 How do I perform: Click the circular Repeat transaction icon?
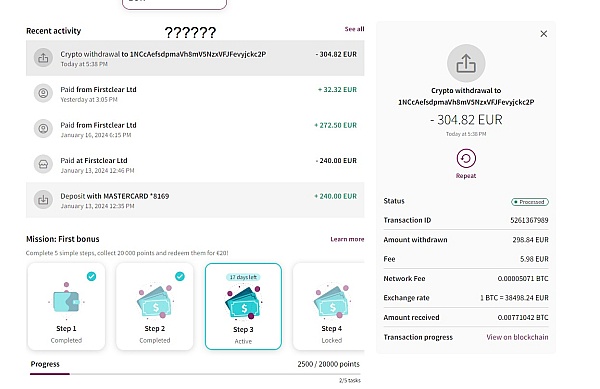click(466, 158)
